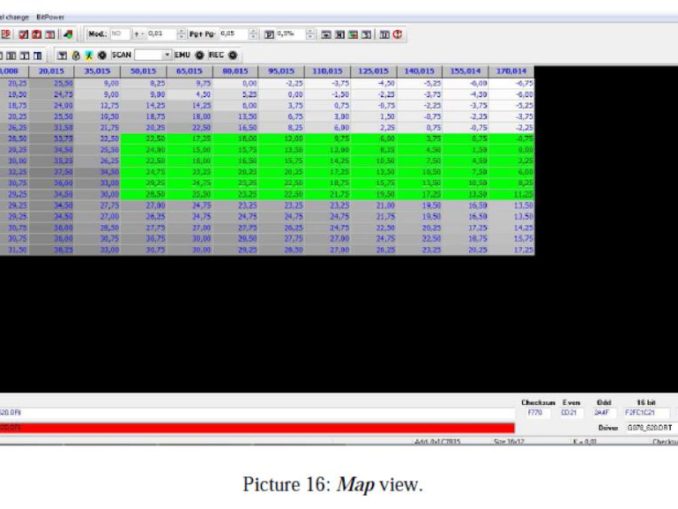The image size is (678, 509).
Task: Click the icon just left of the 0,0% field
Action: [x=268, y=33]
